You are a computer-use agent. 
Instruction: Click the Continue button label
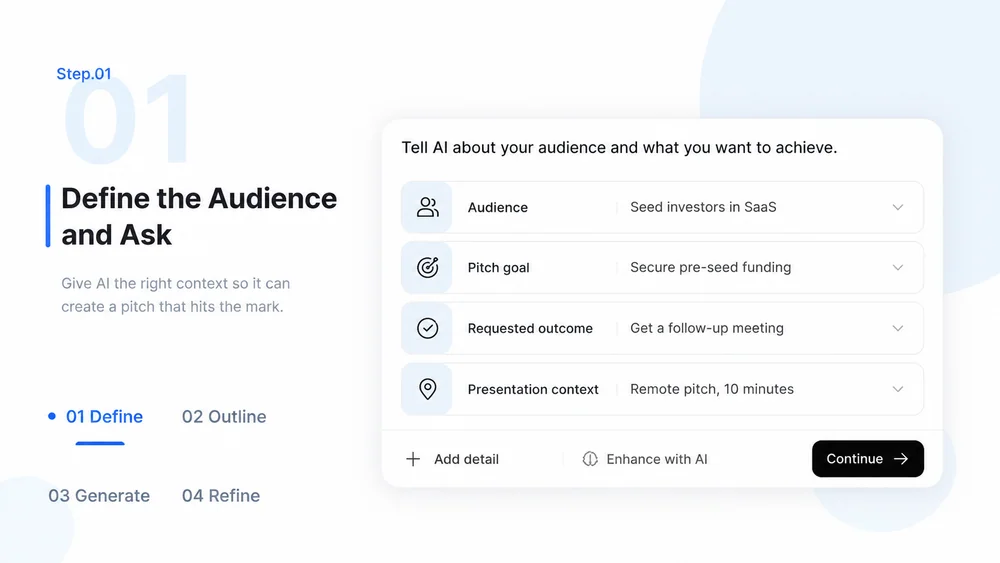point(855,458)
